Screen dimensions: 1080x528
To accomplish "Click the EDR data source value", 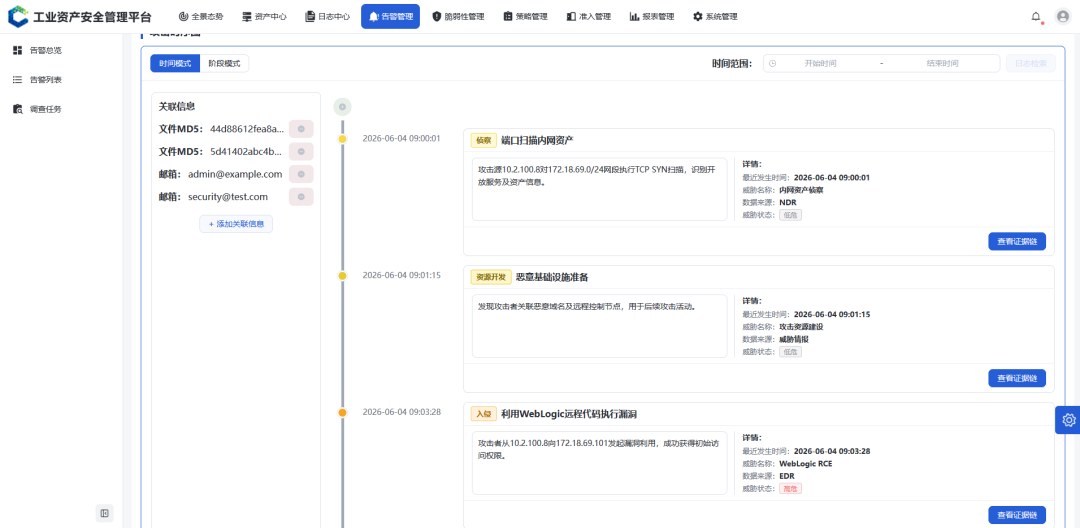I will tap(787, 476).
